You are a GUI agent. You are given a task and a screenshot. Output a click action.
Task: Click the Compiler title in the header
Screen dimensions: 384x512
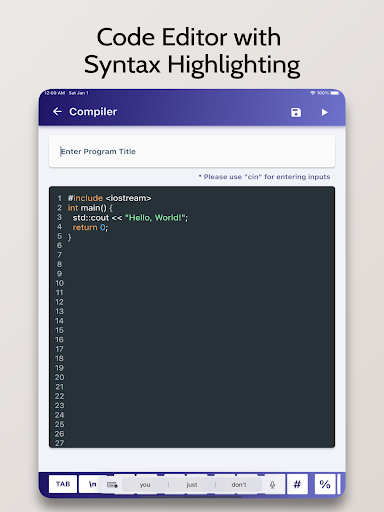tap(93, 112)
